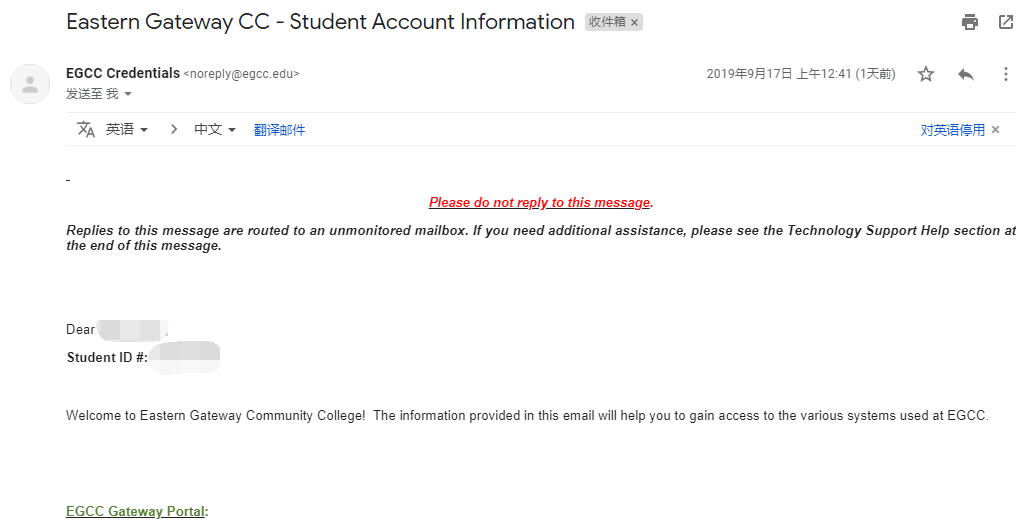Click the sender avatar picture

coord(30,84)
